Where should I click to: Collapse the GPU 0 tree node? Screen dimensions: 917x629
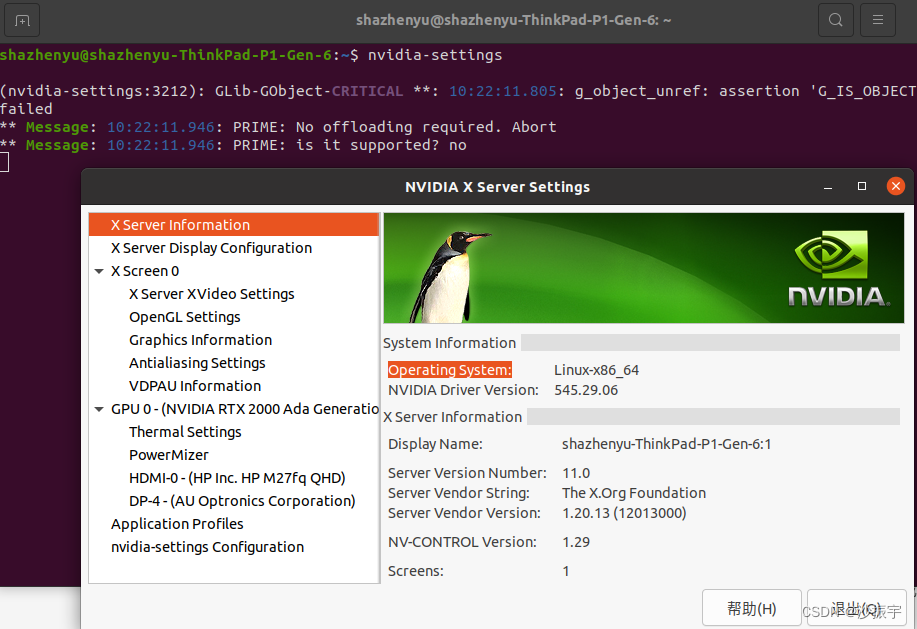(99, 409)
